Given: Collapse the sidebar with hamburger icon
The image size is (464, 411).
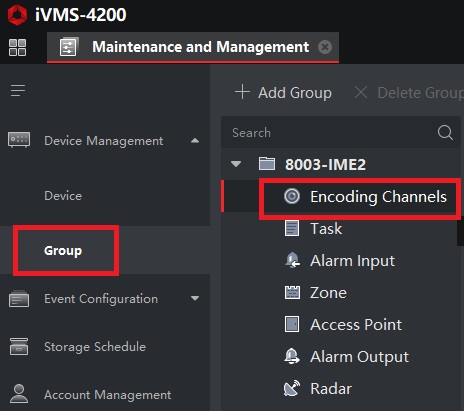Looking at the screenshot, I should point(18,90).
